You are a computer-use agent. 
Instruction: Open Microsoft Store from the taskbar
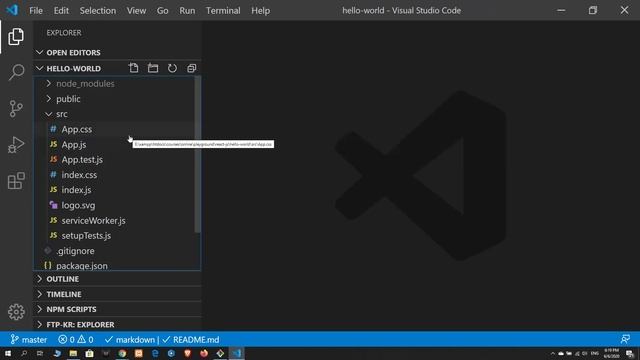click(x=89, y=353)
